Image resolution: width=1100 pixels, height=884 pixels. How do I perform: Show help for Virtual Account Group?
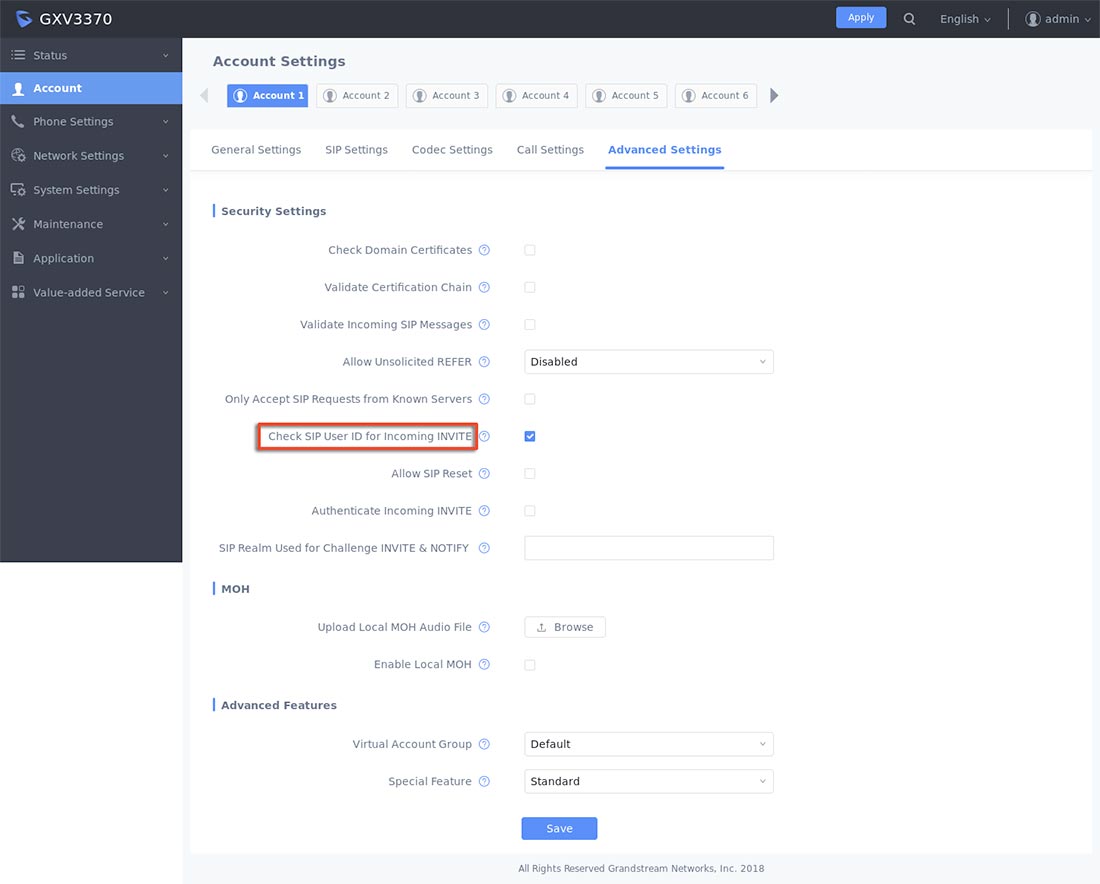pyautogui.click(x=484, y=744)
